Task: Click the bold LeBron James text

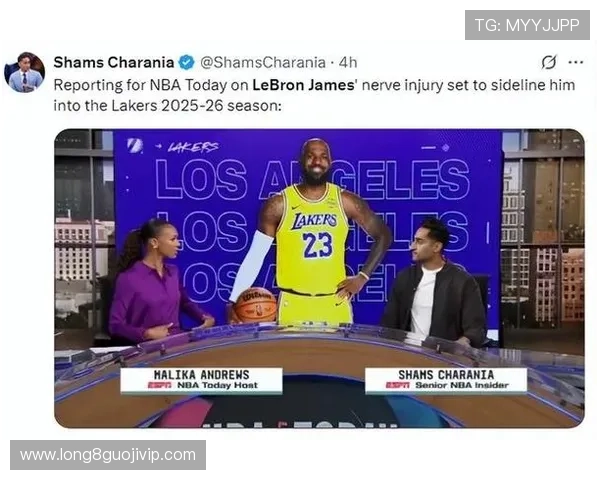Action: [303, 85]
